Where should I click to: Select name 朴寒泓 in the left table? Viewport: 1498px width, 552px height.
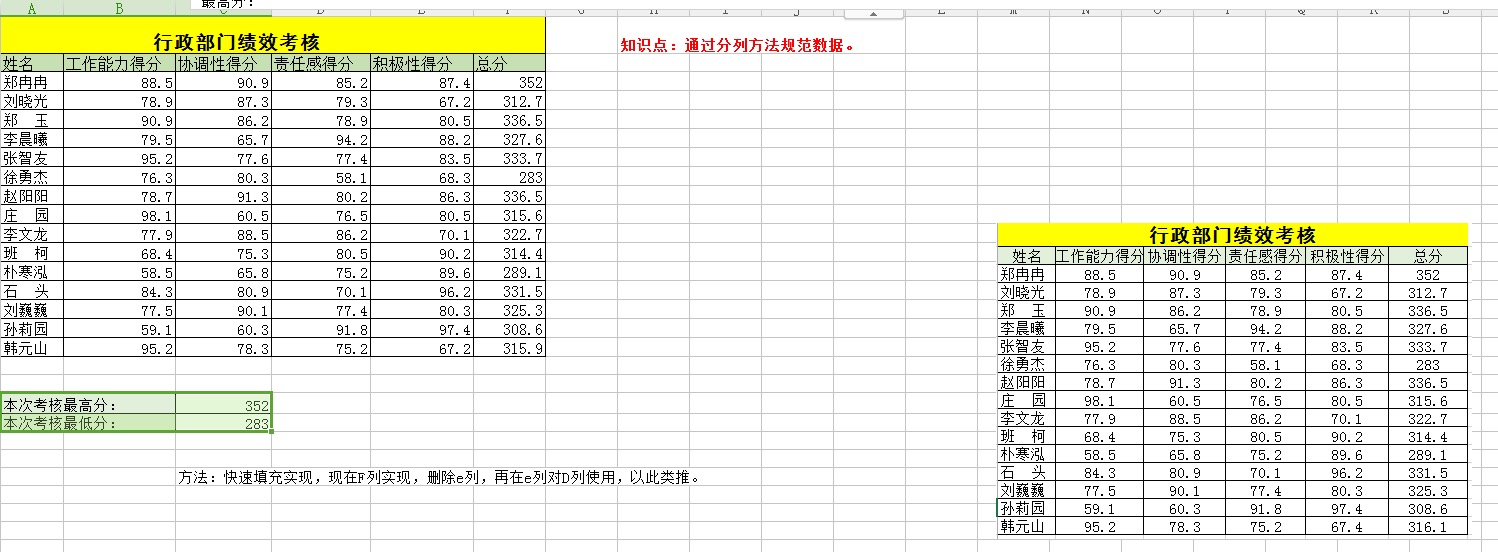[x=31, y=273]
